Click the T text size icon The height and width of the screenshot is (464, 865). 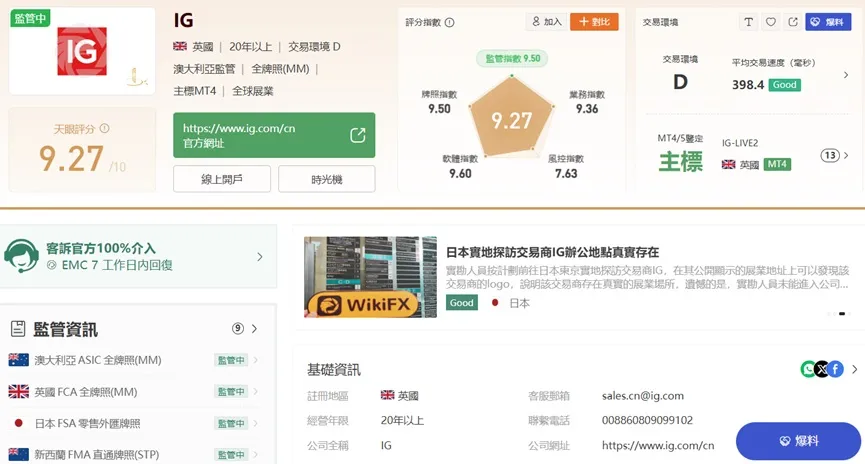(748, 22)
